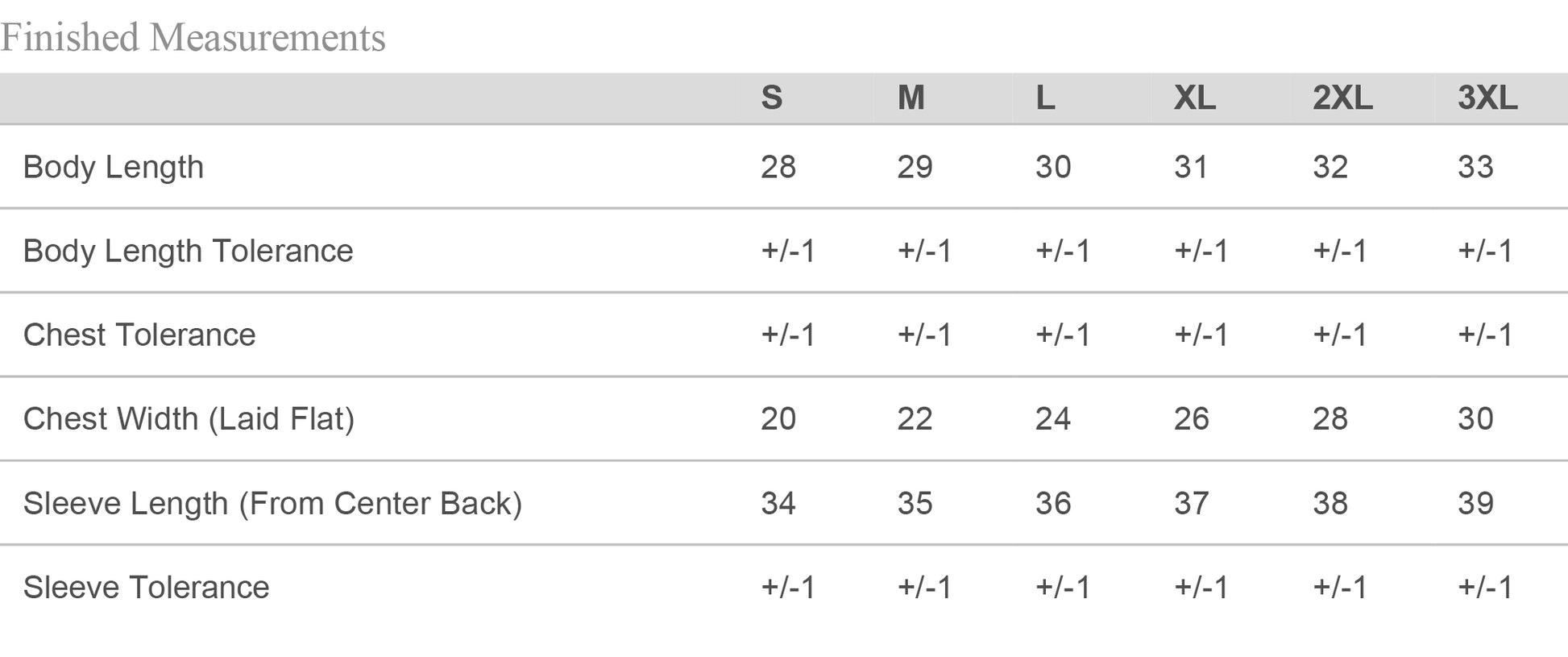Select Body Length value 33 for 3XL

[x=1475, y=167]
